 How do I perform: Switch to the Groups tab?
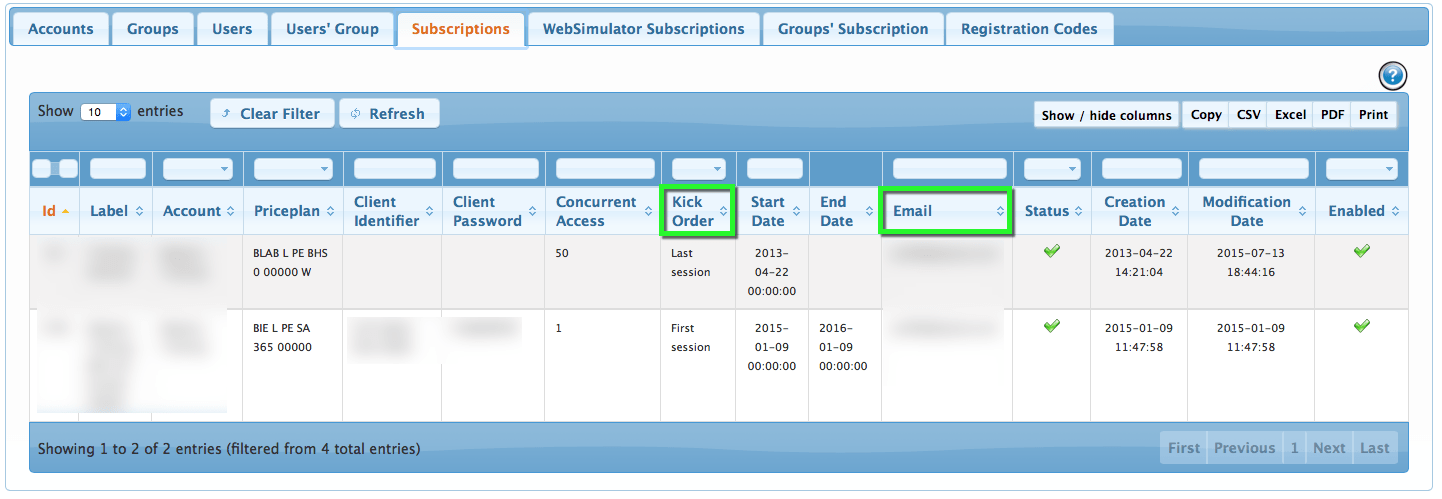pyautogui.click(x=153, y=29)
